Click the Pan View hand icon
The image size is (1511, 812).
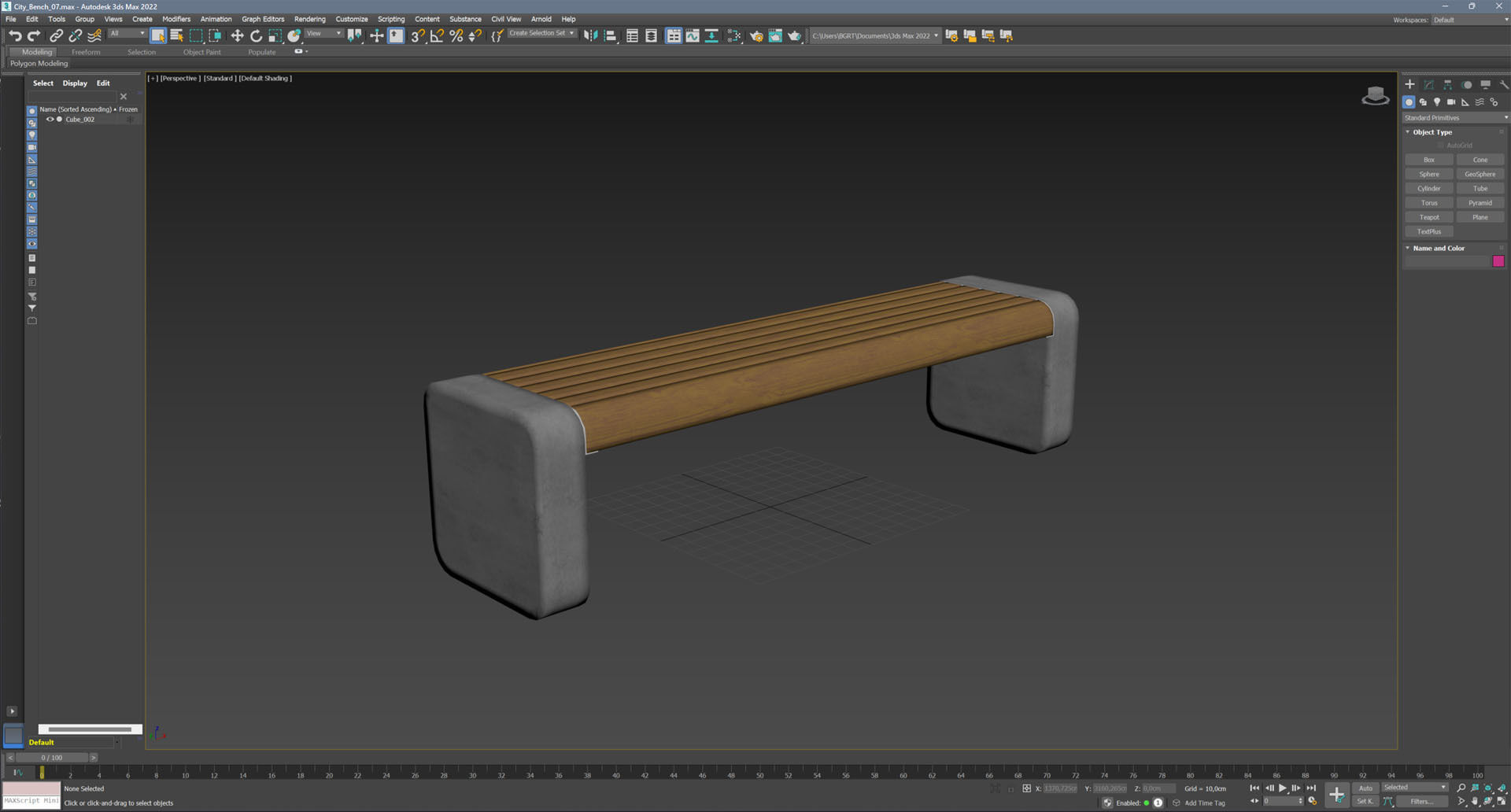pyautogui.click(x=1475, y=802)
